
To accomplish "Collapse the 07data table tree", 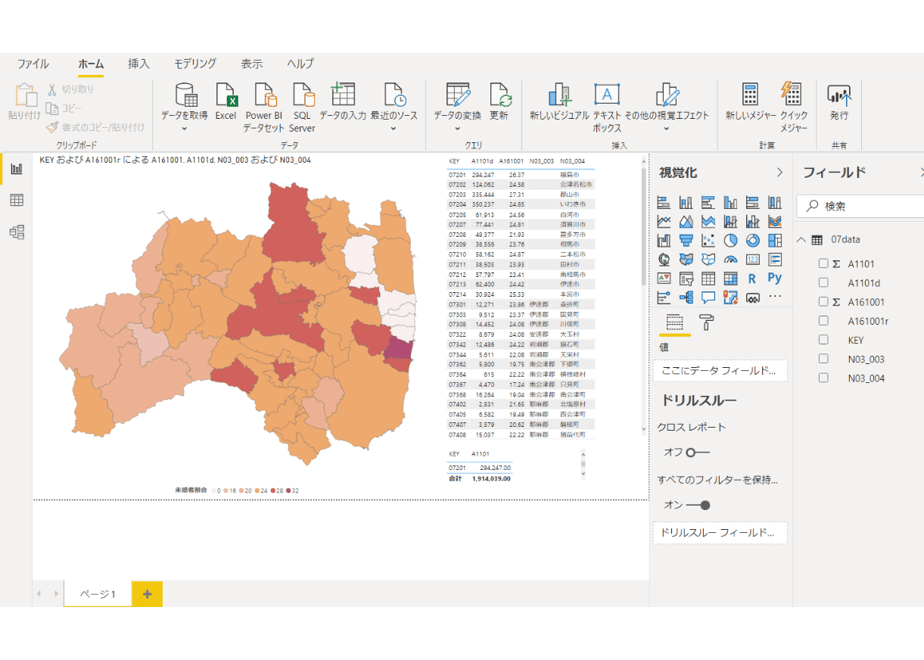I will tap(801, 239).
